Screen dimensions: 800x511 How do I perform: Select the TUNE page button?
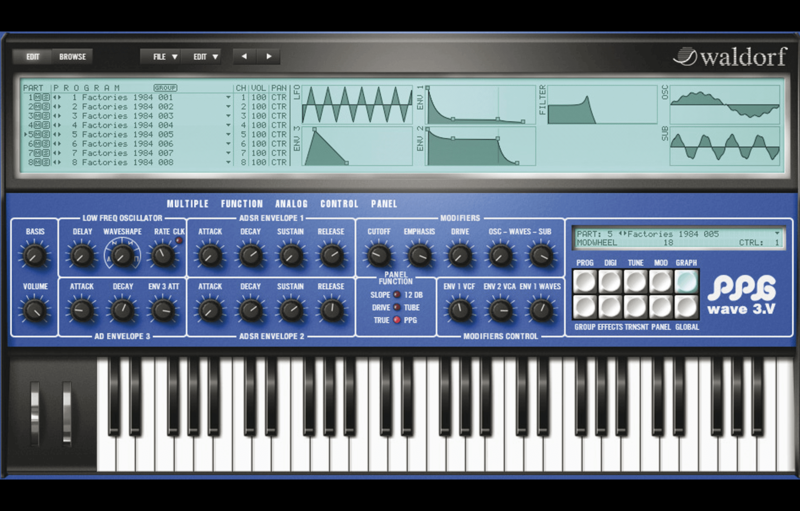tap(635, 281)
